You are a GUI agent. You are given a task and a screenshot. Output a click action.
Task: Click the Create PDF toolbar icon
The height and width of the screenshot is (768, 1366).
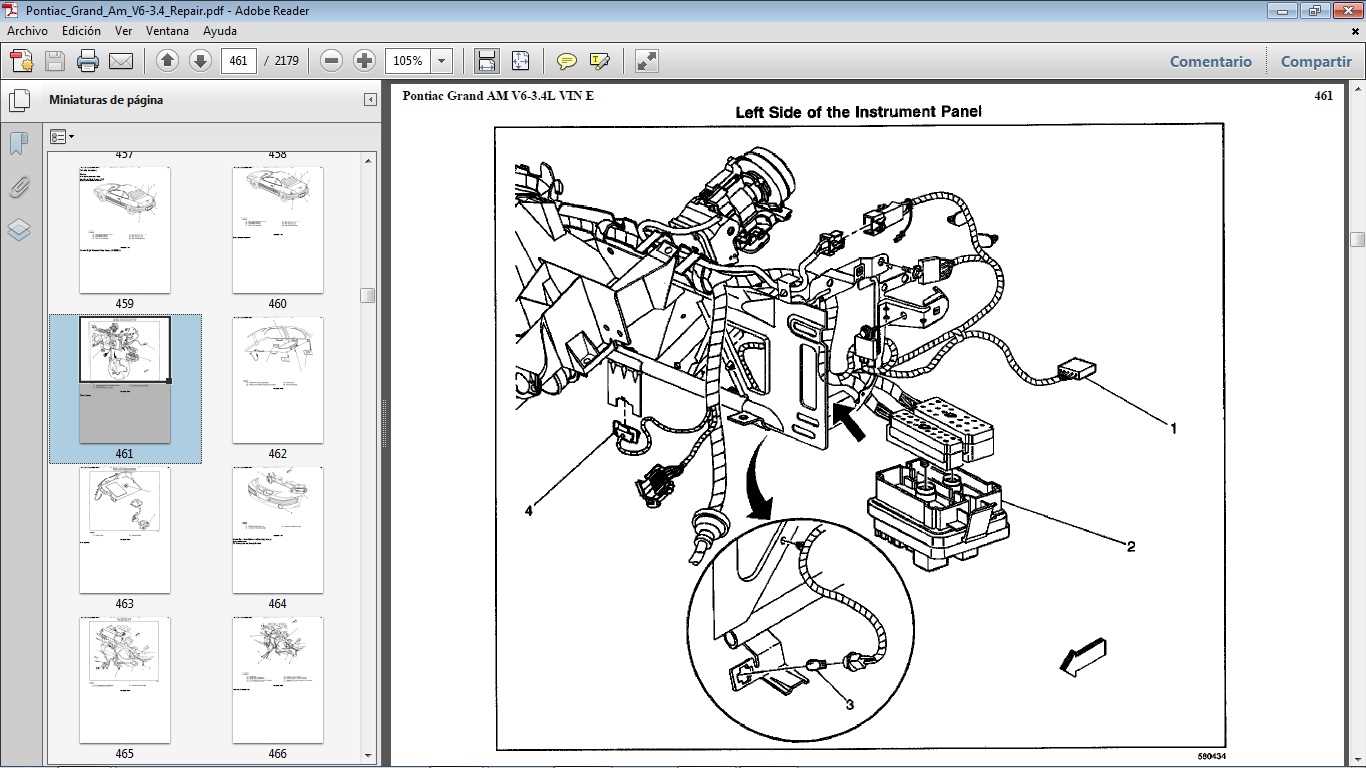pyautogui.click(x=22, y=61)
